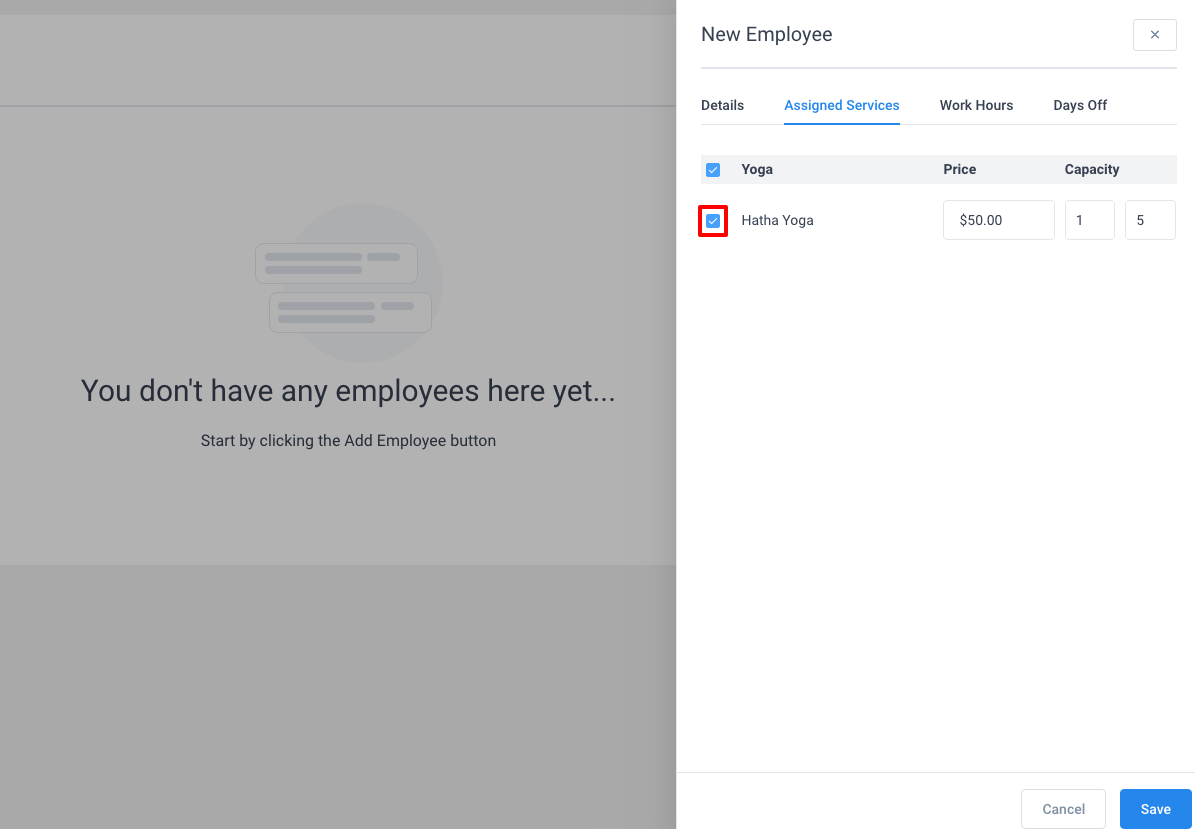1195x829 pixels.
Task: Select the Assigned Services tab
Action: click(841, 105)
